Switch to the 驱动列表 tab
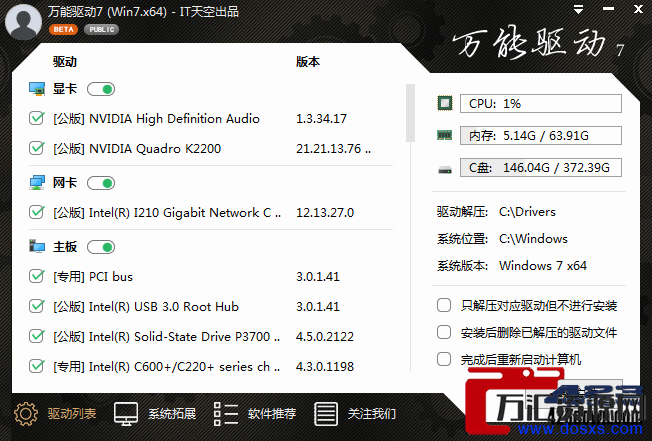 72,414
